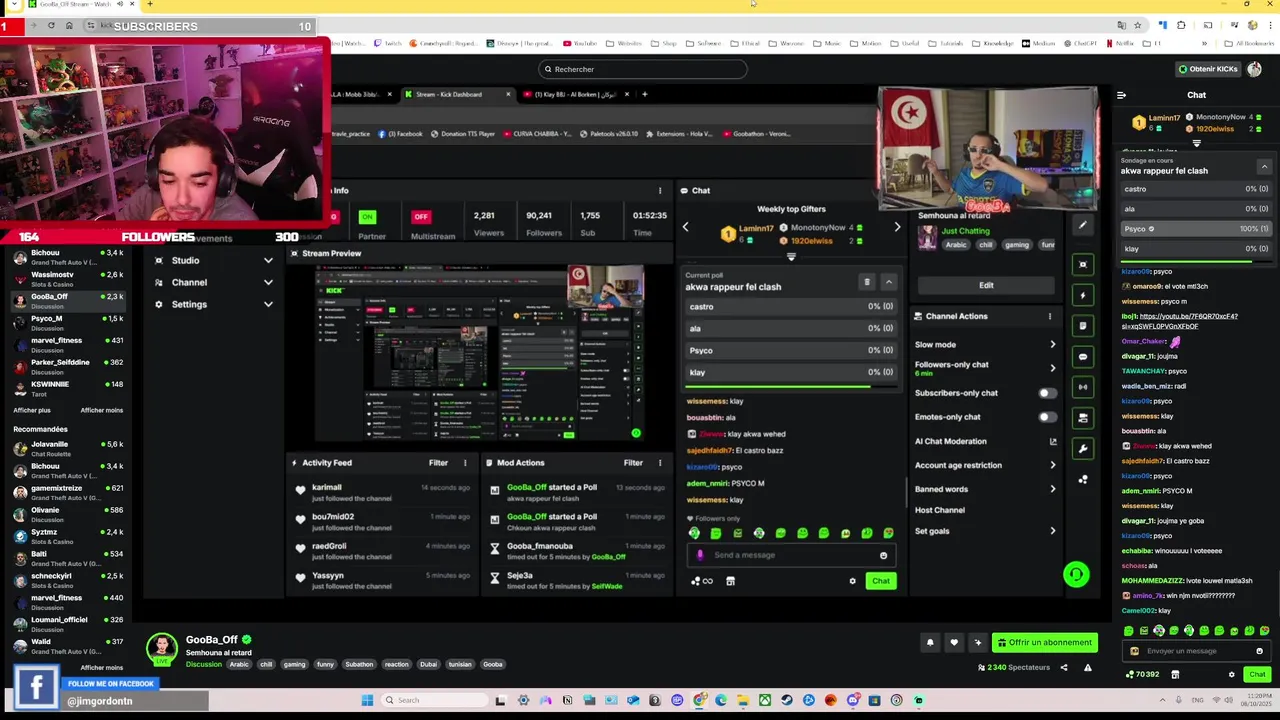Image resolution: width=1280 pixels, height=720 pixels.
Task: Open outer chat settings gear icon
Action: 1231,674
